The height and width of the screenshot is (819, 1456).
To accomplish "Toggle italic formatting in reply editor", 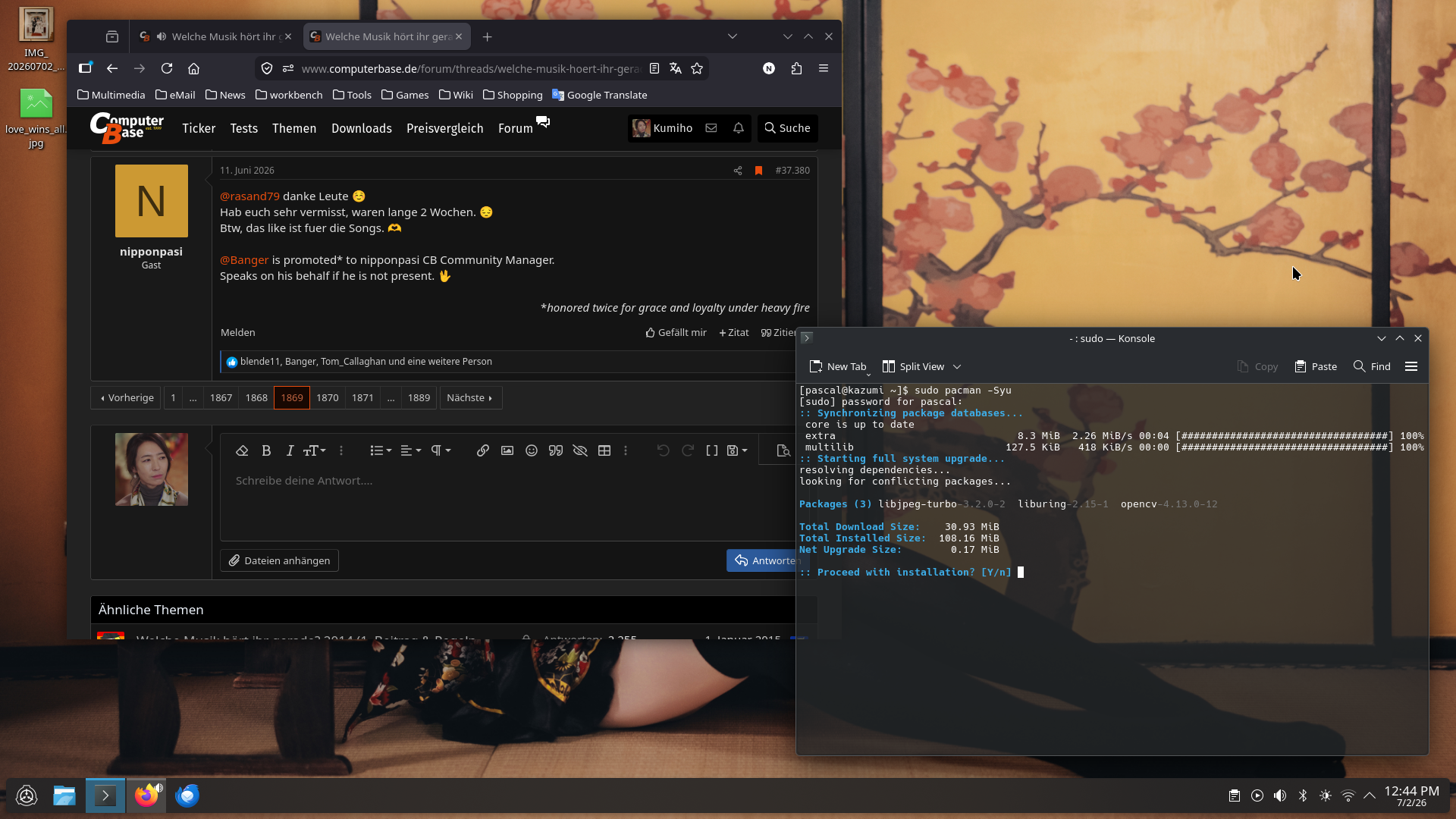I will click(x=290, y=450).
